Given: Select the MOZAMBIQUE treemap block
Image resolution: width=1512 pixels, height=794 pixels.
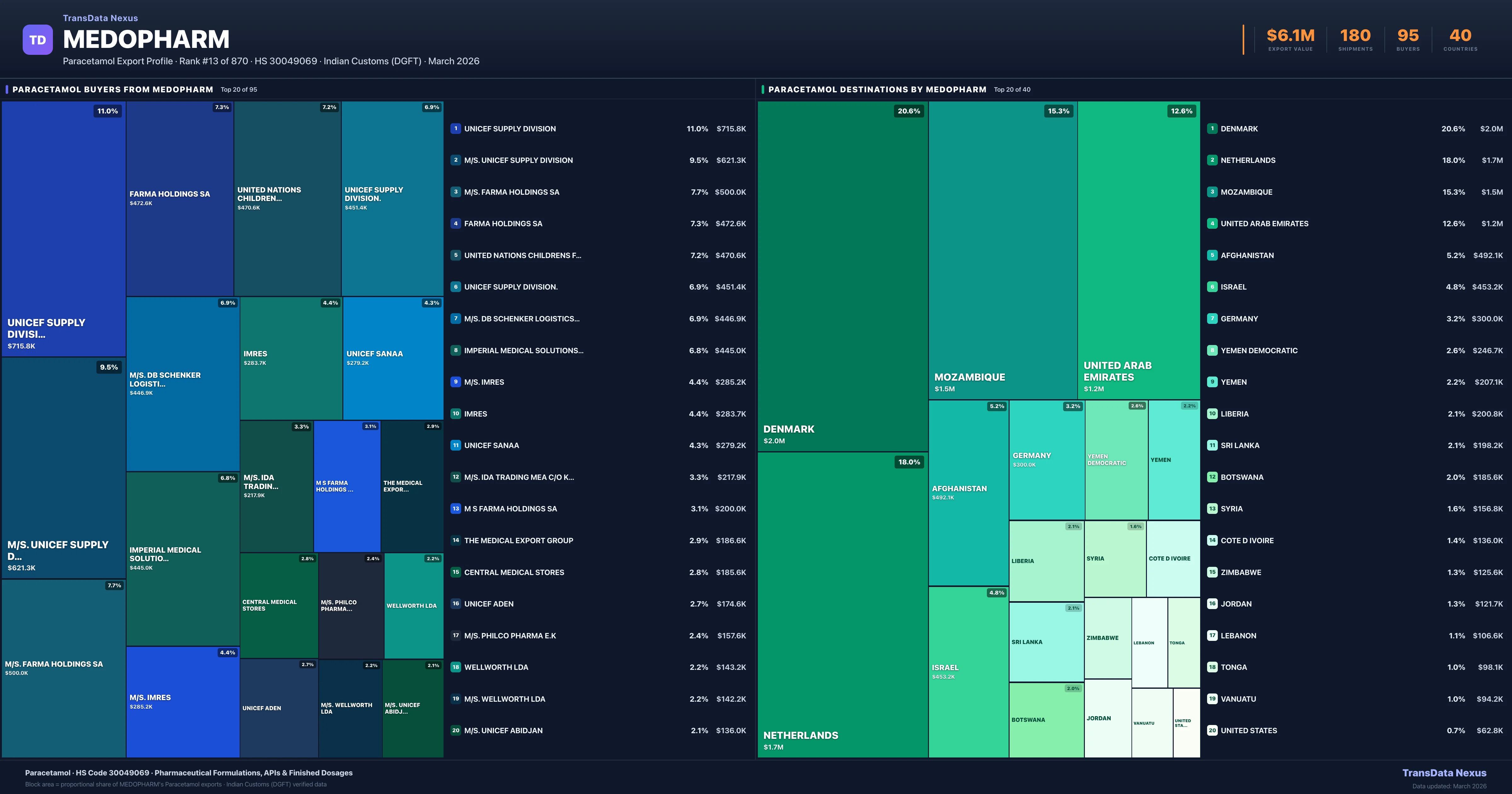Looking at the screenshot, I should point(1004,247).
